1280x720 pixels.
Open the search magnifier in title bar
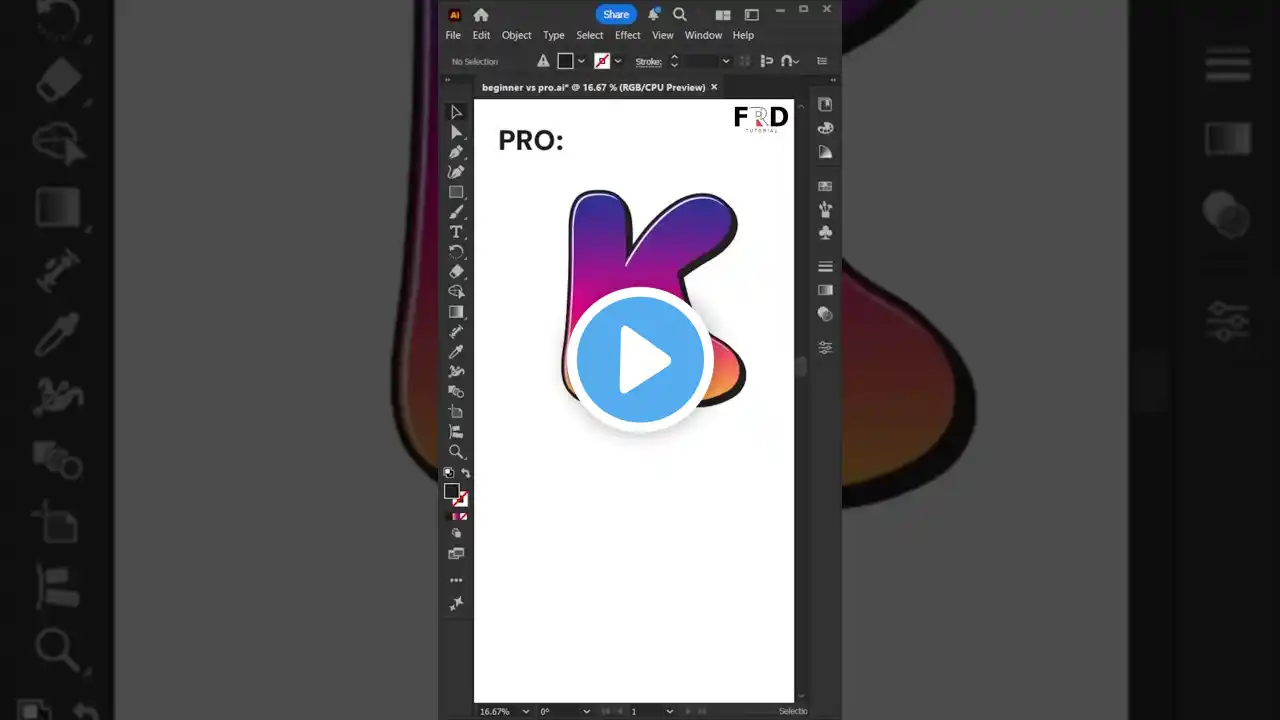pos(680,14)
